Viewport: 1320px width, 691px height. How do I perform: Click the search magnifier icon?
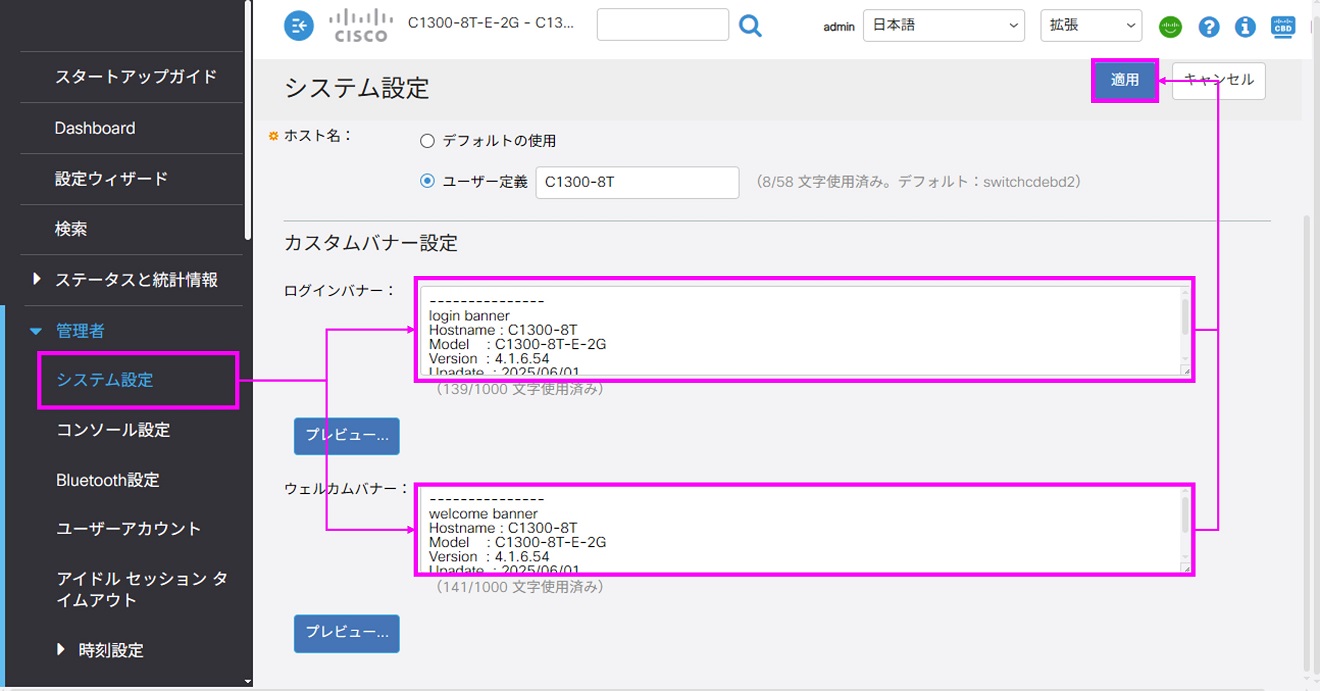pyautogui.click(x=750, y=25)
